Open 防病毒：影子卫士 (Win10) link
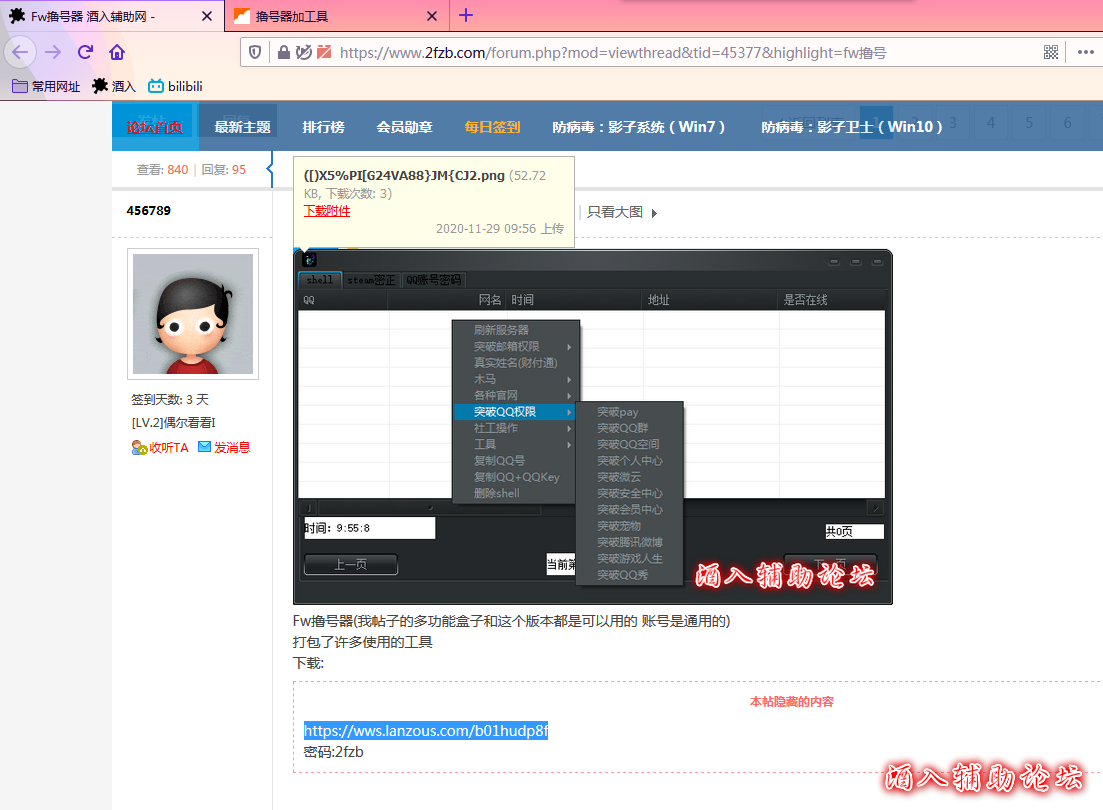 [851, 127]
